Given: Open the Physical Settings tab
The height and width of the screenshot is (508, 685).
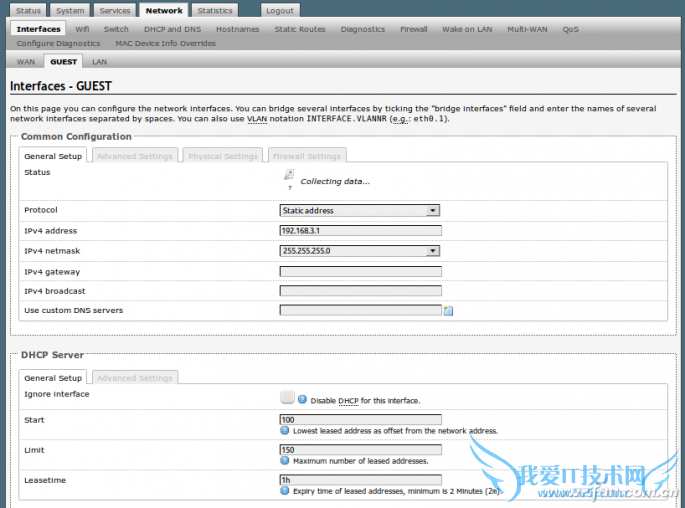Looking at the screenshot, I should [x=223, y=156].
